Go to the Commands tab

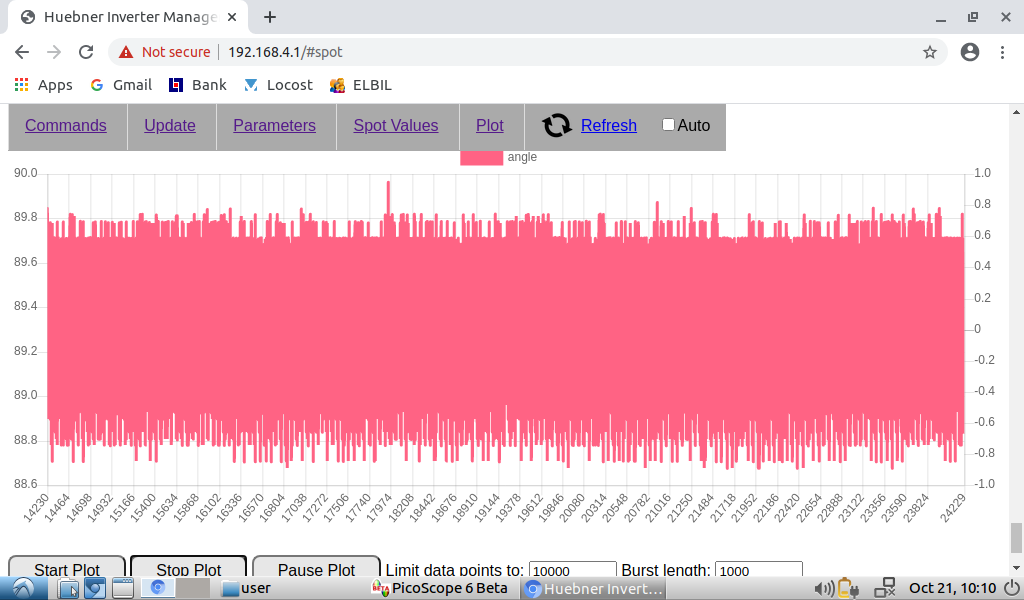coord(66,125)
